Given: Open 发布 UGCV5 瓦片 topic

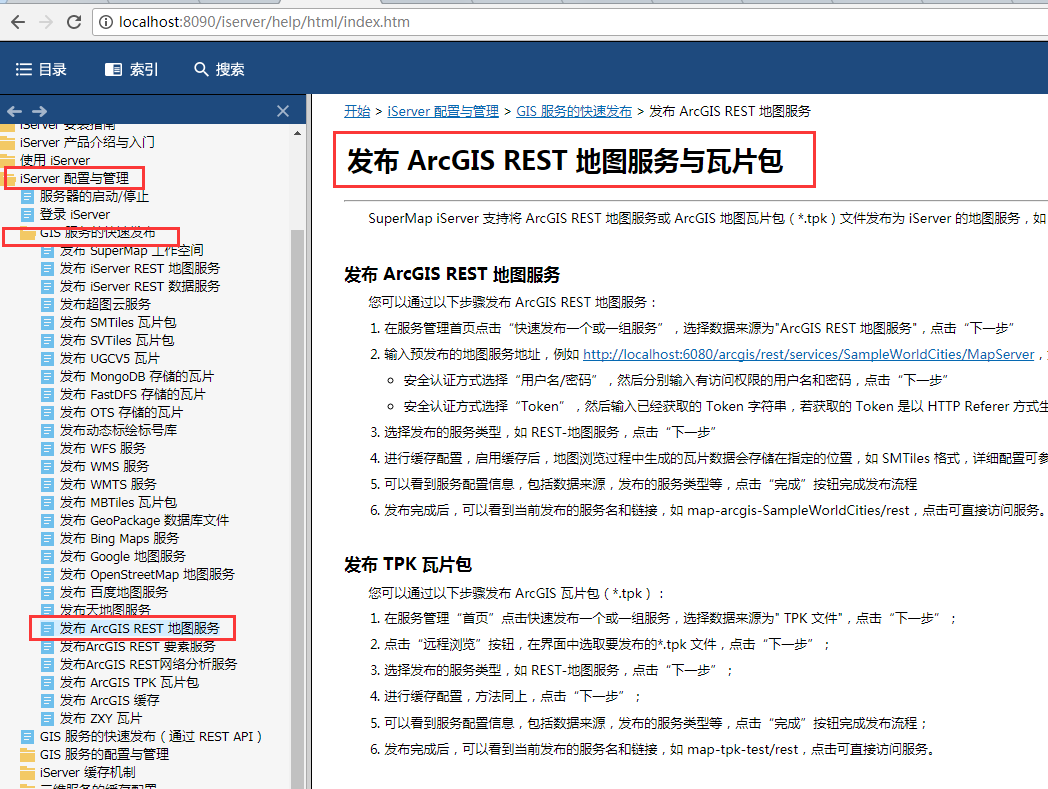Looking at the screenshot, I should click(x=110, y=359).
